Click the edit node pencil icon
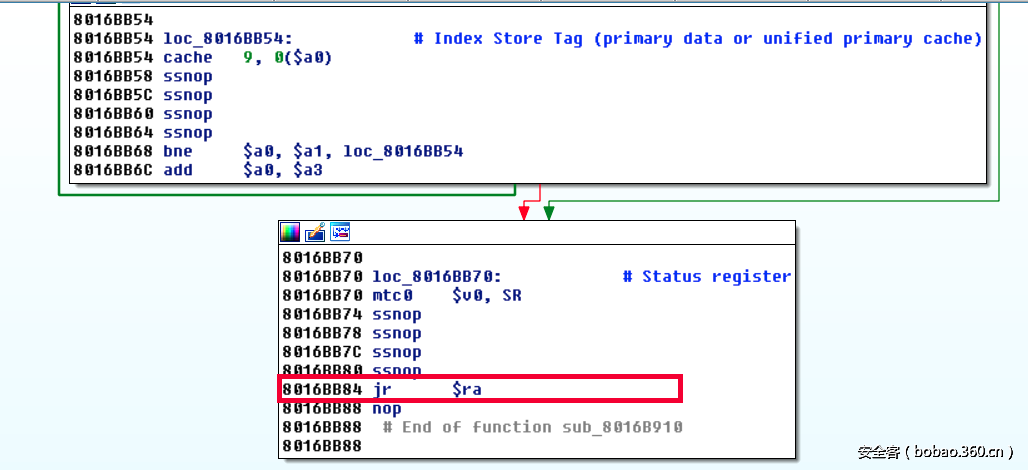The width and height of the screenshot is (1028, 470). pos(314,232)
